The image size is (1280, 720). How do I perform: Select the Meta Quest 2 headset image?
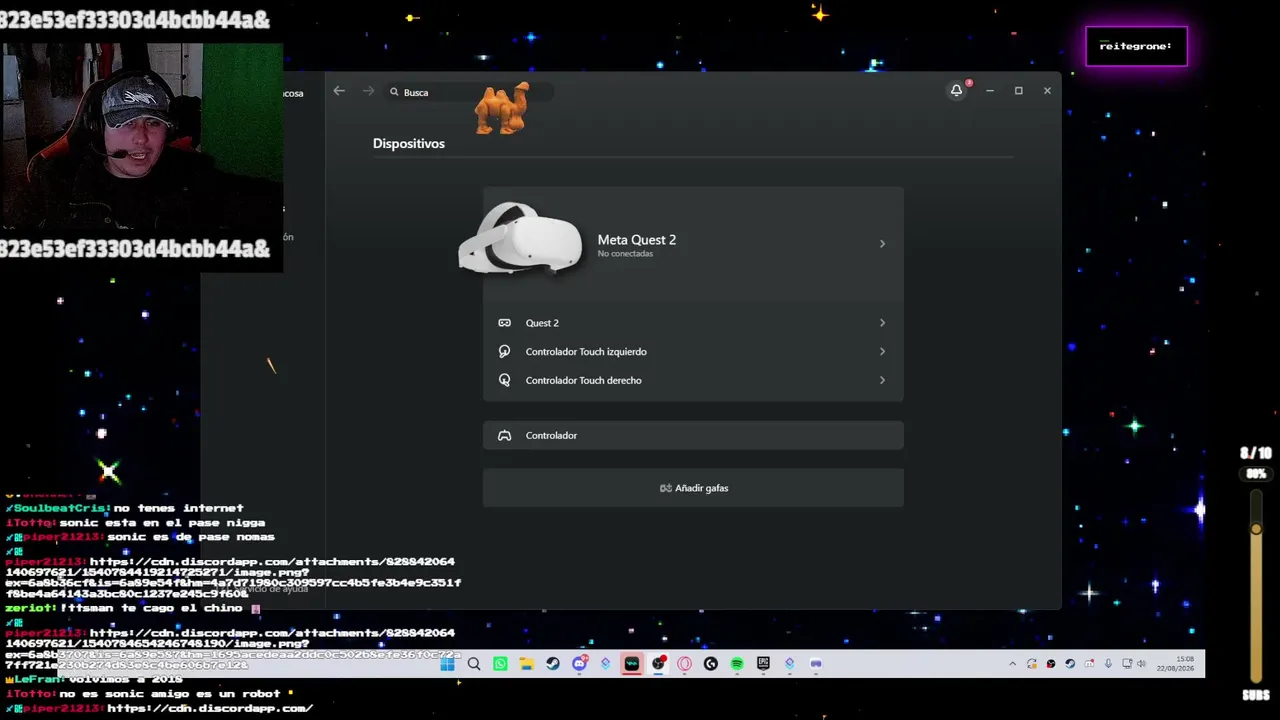(520, 238)
